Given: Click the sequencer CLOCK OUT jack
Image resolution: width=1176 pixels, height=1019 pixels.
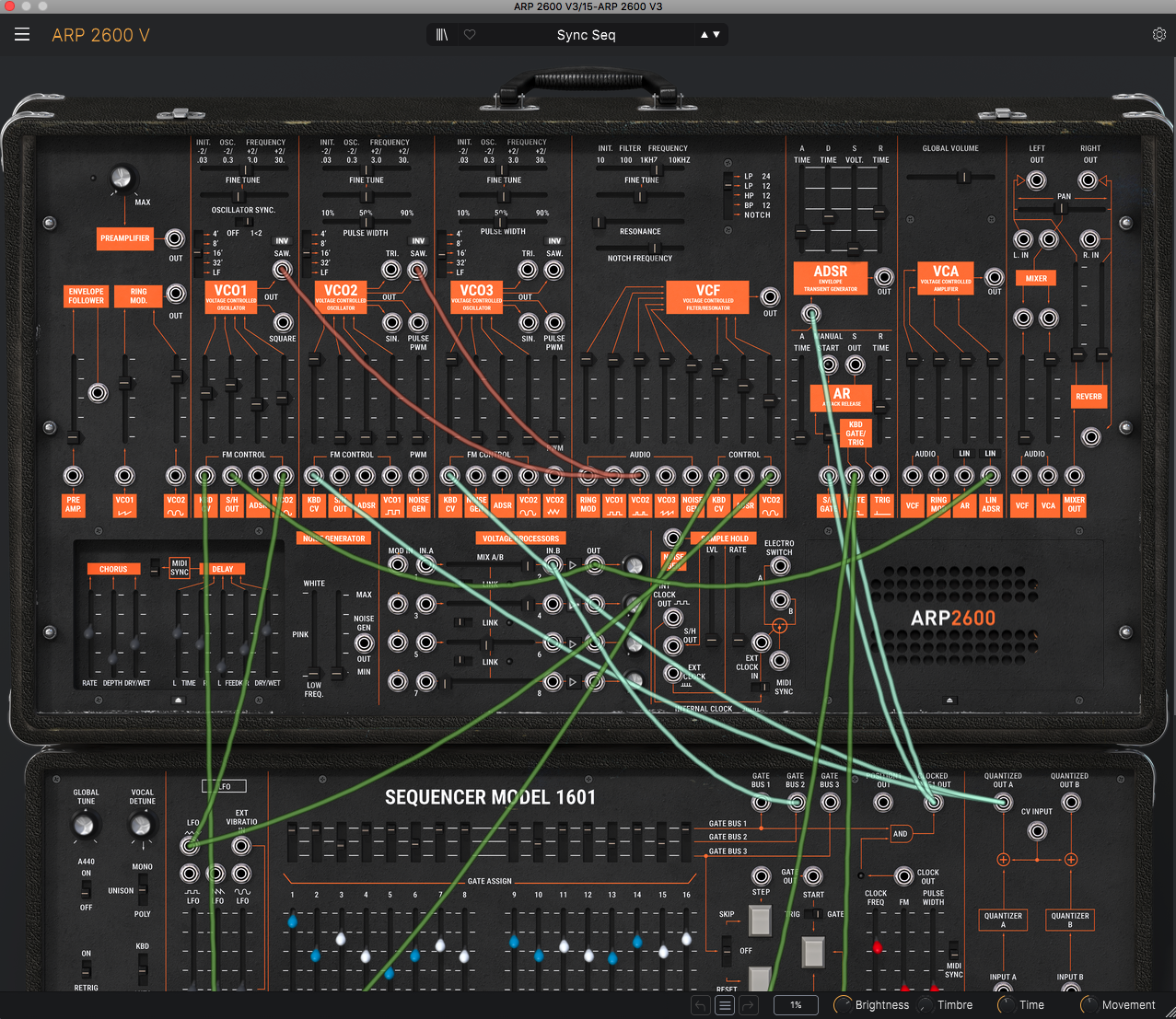Looking at the screenshot, I should tap(904, 875).
